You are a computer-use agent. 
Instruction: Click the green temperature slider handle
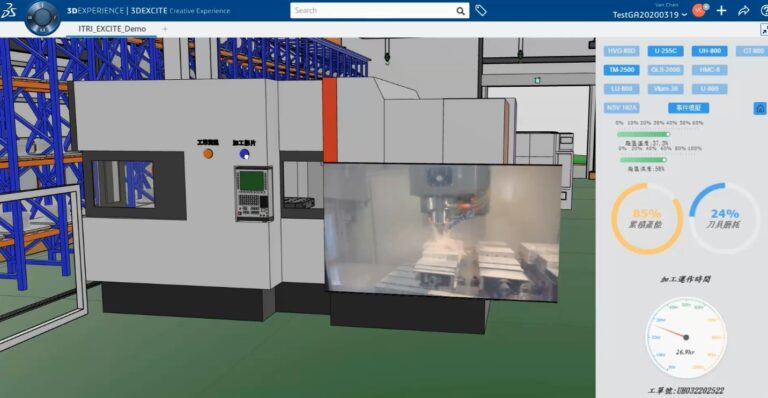[668, 134]
